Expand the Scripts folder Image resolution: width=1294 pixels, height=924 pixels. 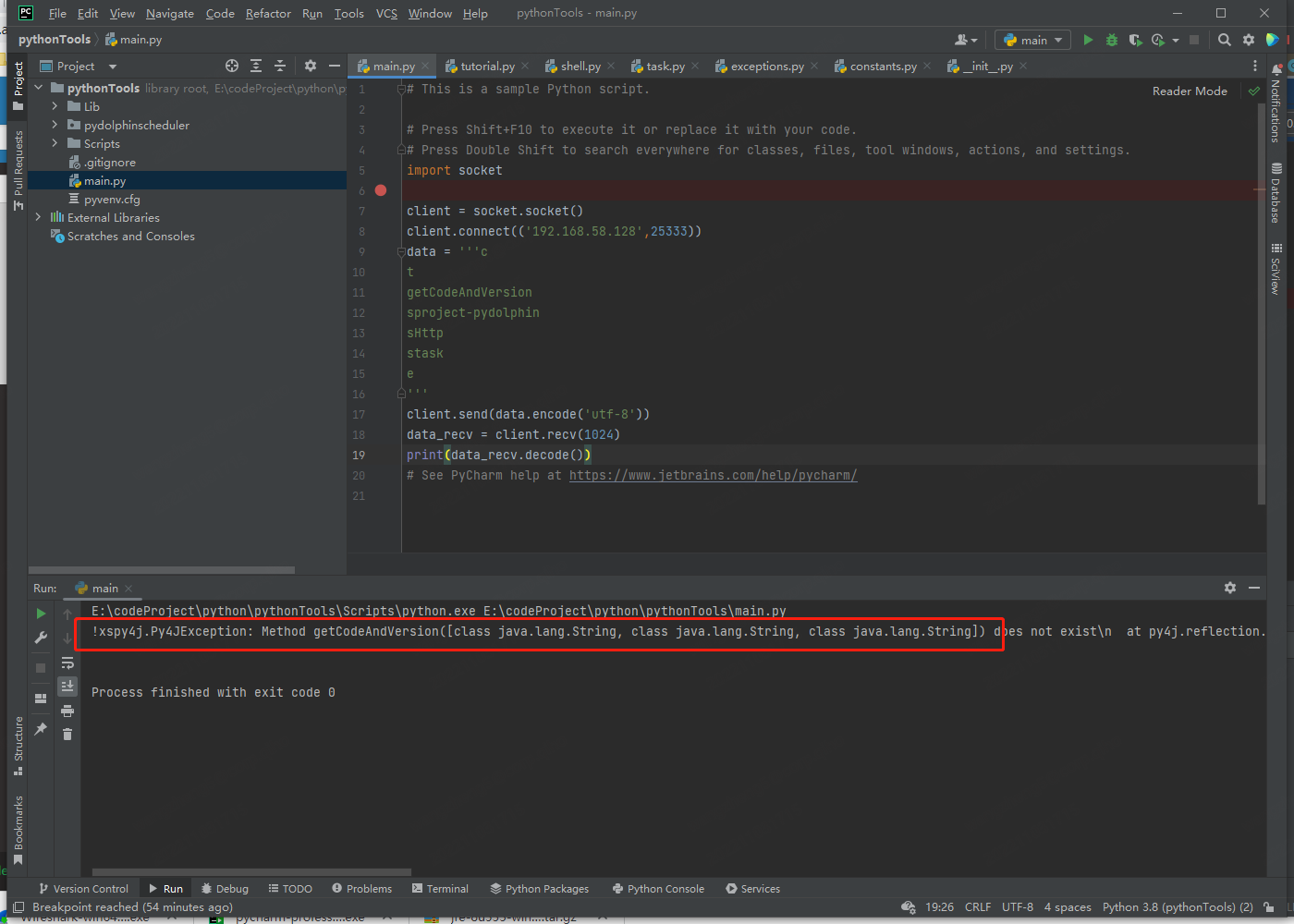pos(55,143)
